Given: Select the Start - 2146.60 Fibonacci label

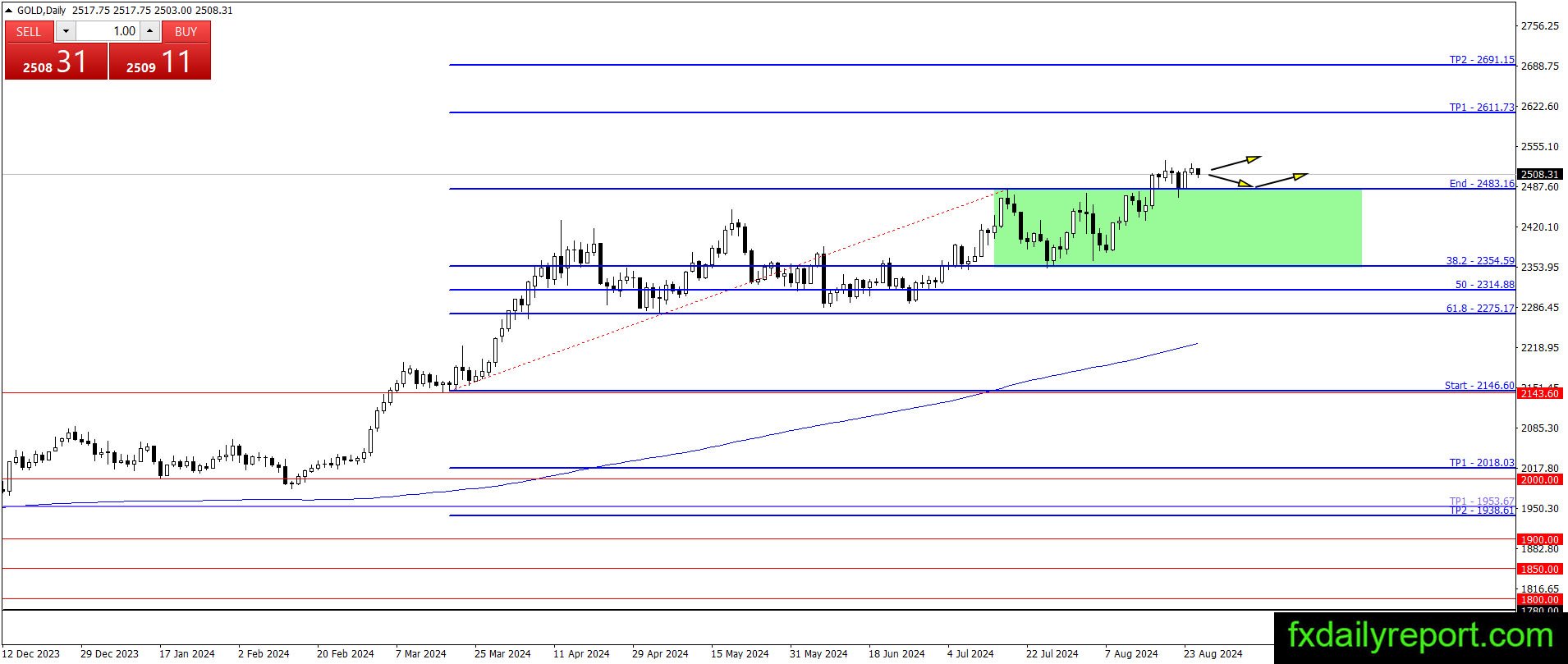Looking at the screenshot, I should [1479, 386].
